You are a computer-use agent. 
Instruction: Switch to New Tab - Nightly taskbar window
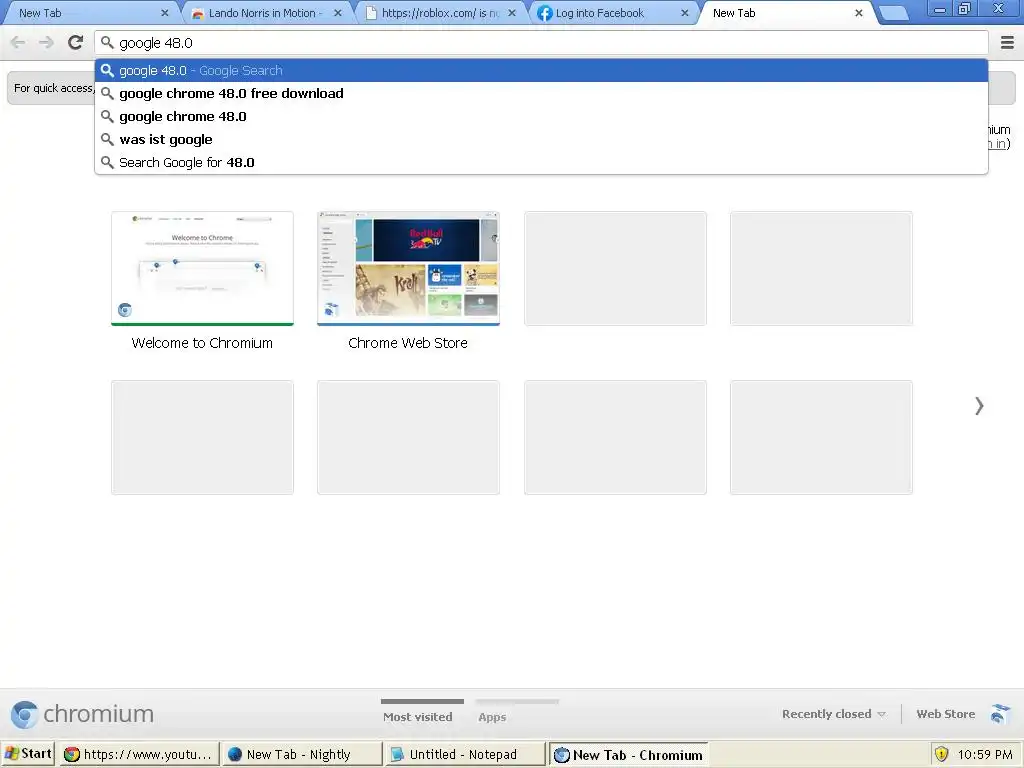(x=301, y=754)
